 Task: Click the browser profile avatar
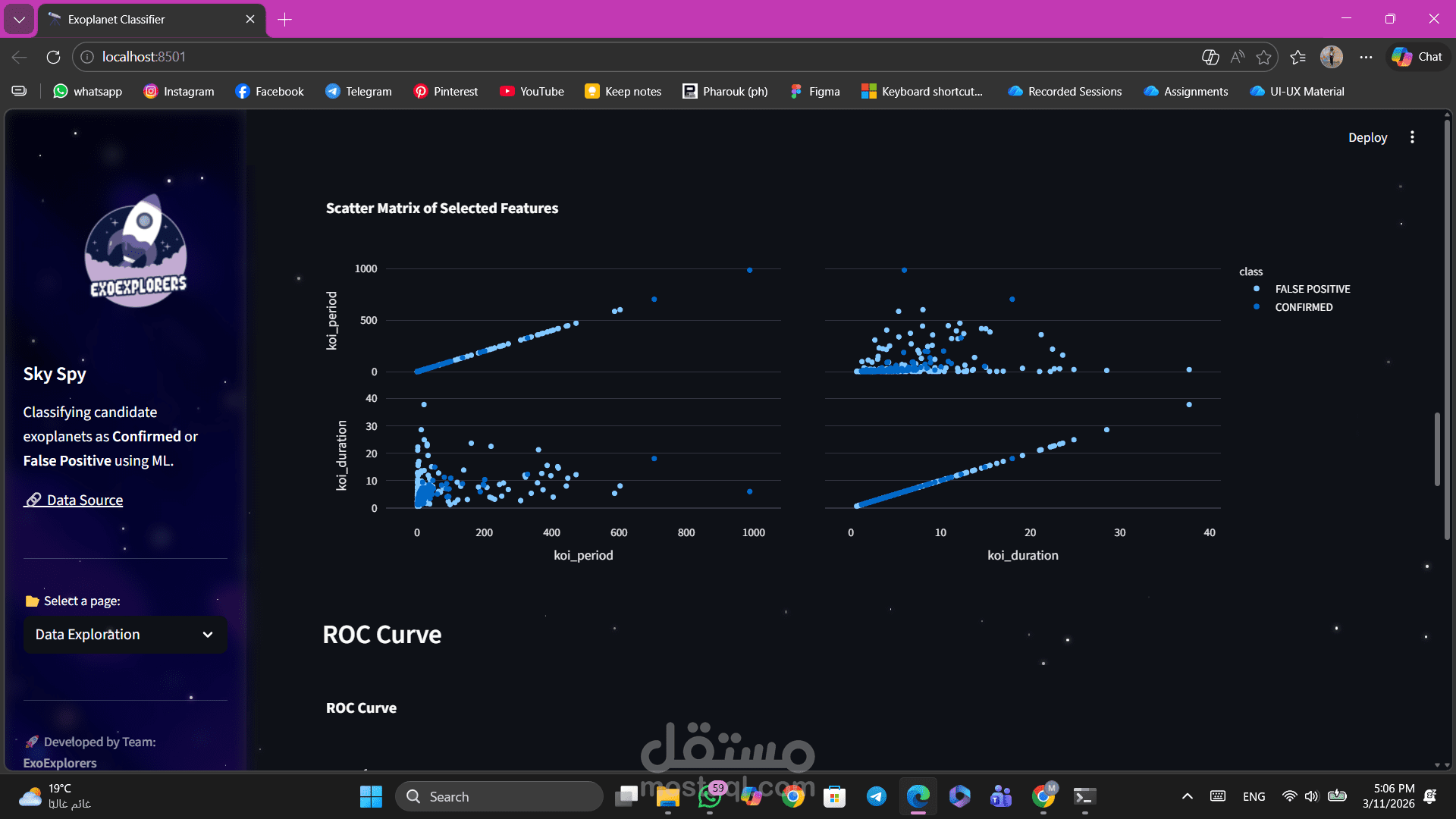[1331, 57]
